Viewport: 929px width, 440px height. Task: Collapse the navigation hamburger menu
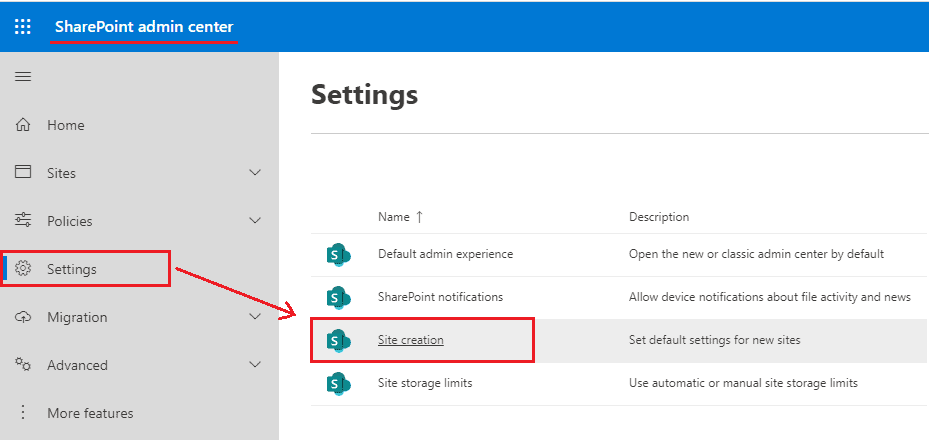[23, 77]
